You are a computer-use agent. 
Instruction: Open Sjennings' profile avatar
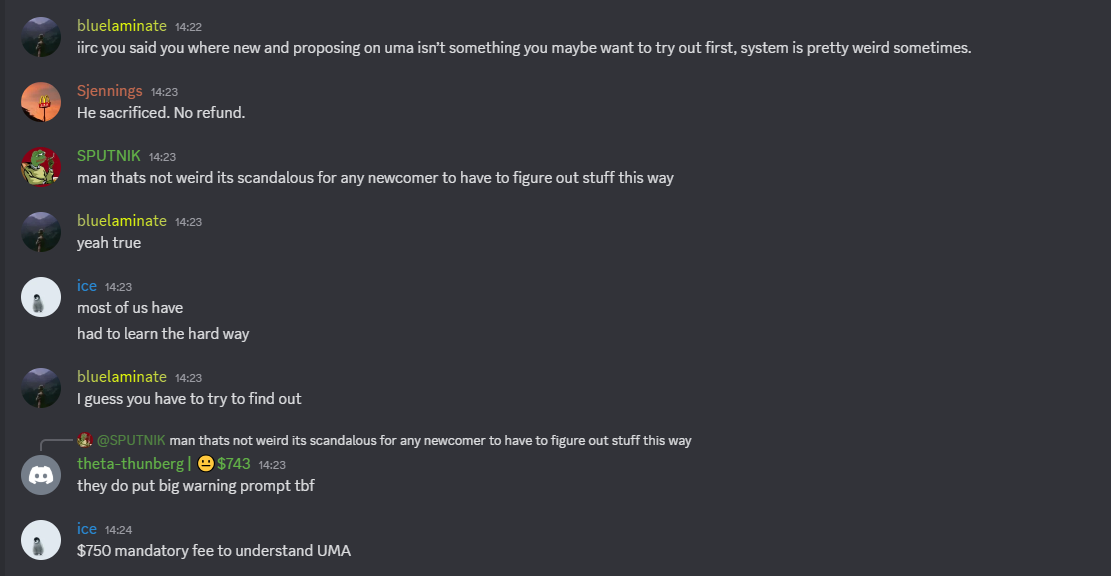(x=41, y=102)
